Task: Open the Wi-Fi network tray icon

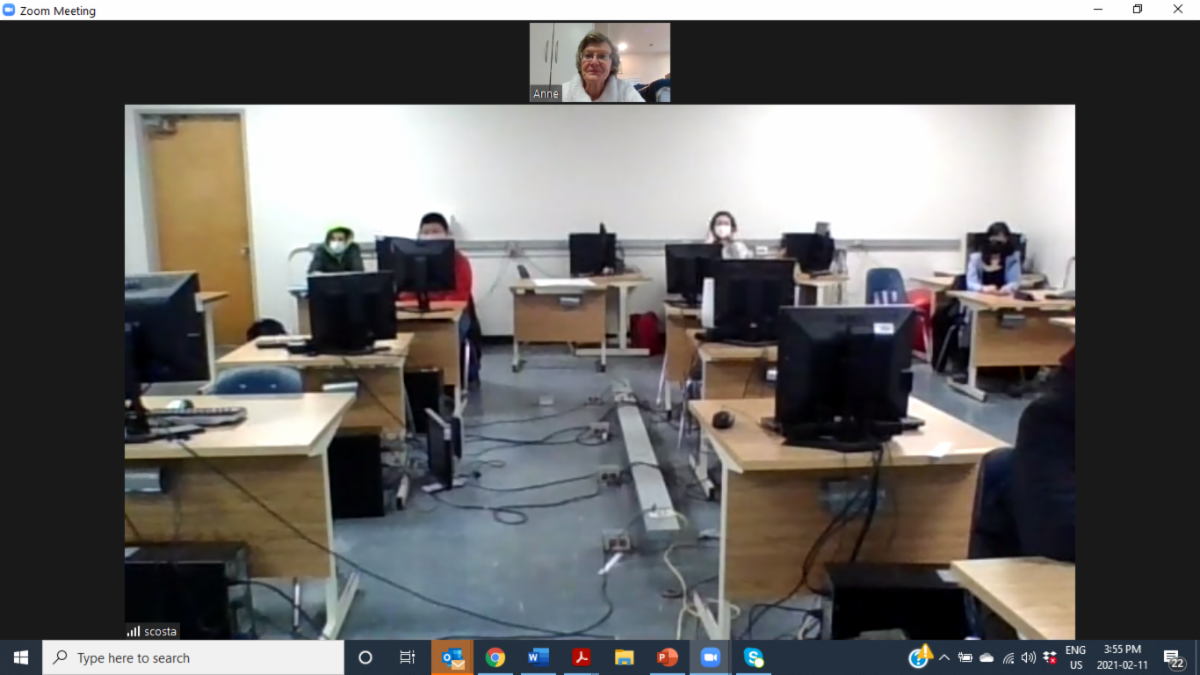Action: tap(1008, 657)
